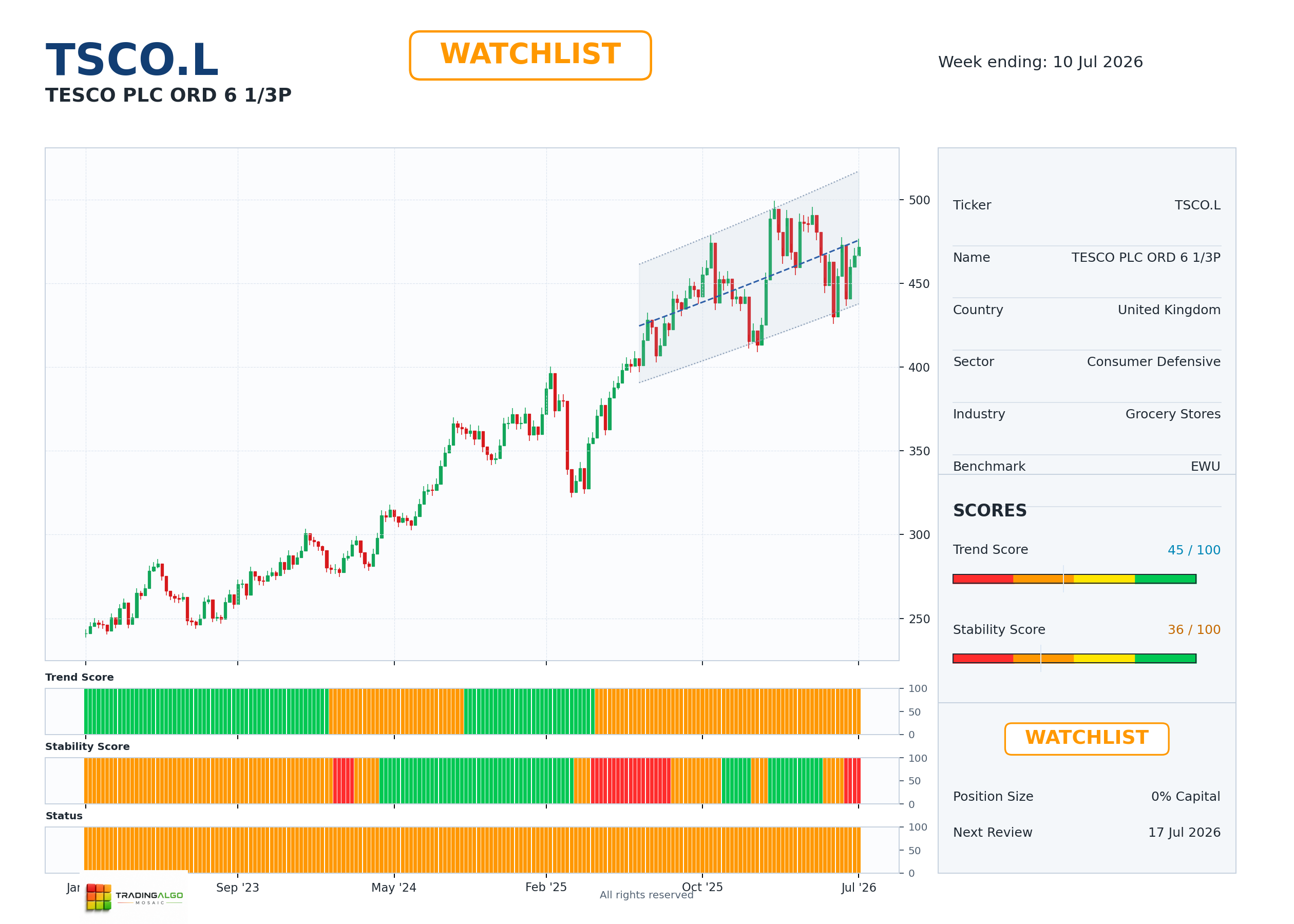The width and height of the screenshot is (1294, 924).
Task: Click the 400 price axis label
Action: pyautogui.click(x=919, y=368)
